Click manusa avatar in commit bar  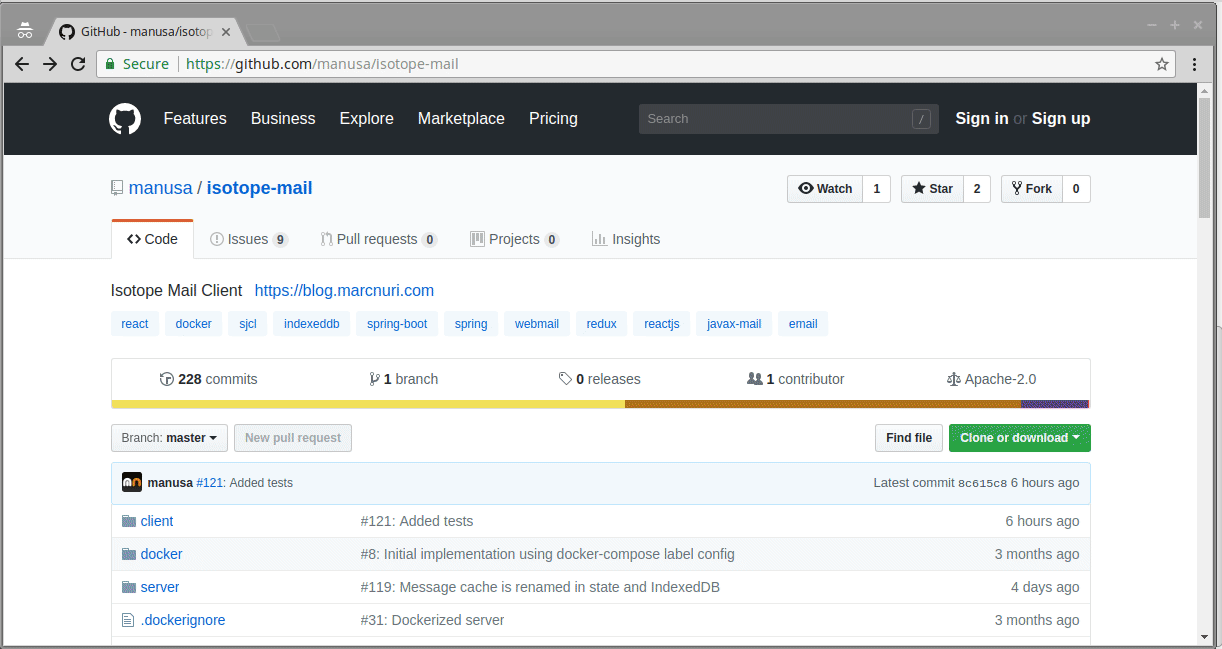tap(131, 482)
